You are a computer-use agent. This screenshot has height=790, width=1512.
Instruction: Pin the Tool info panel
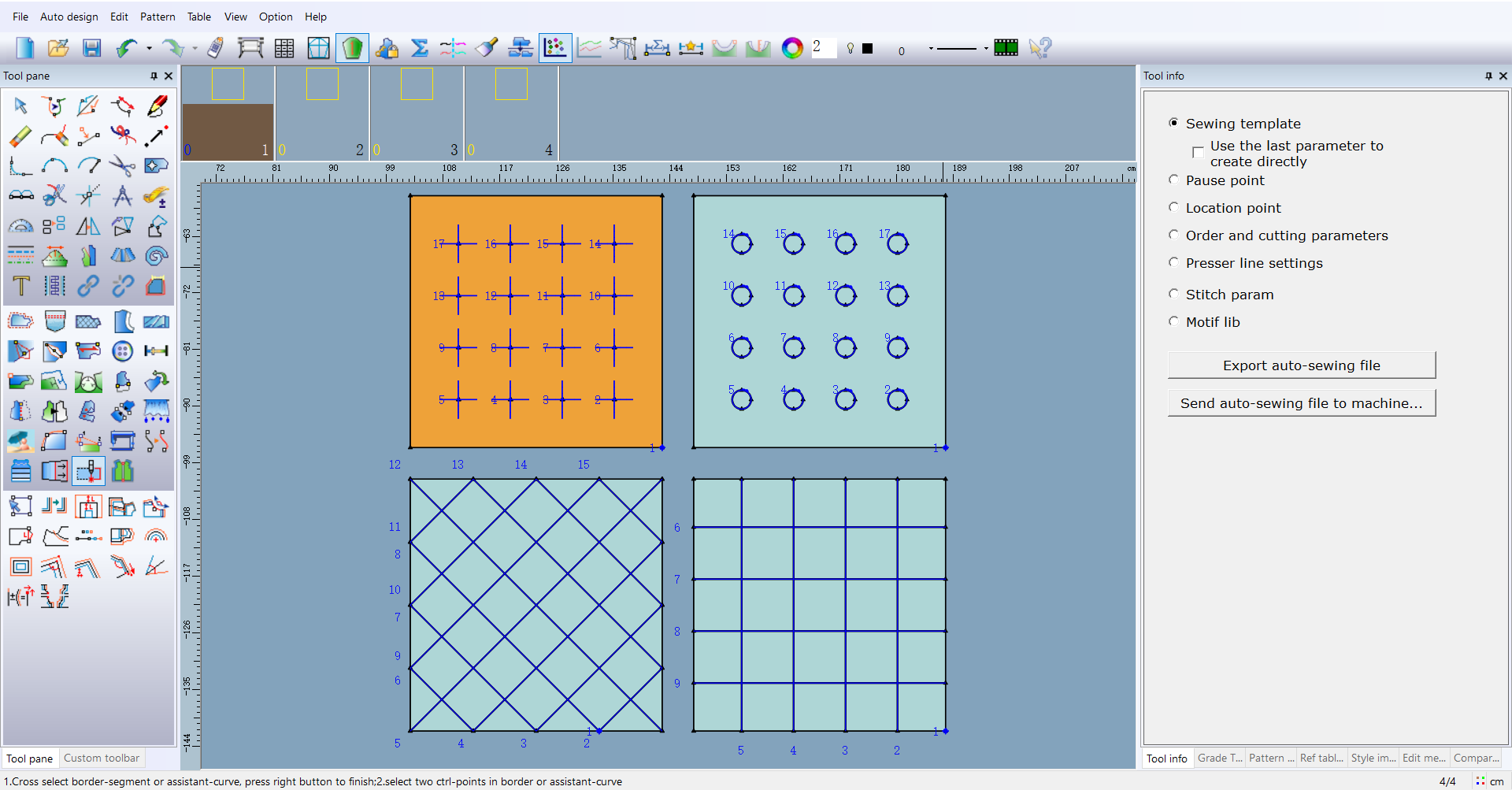click(1488, 76)
